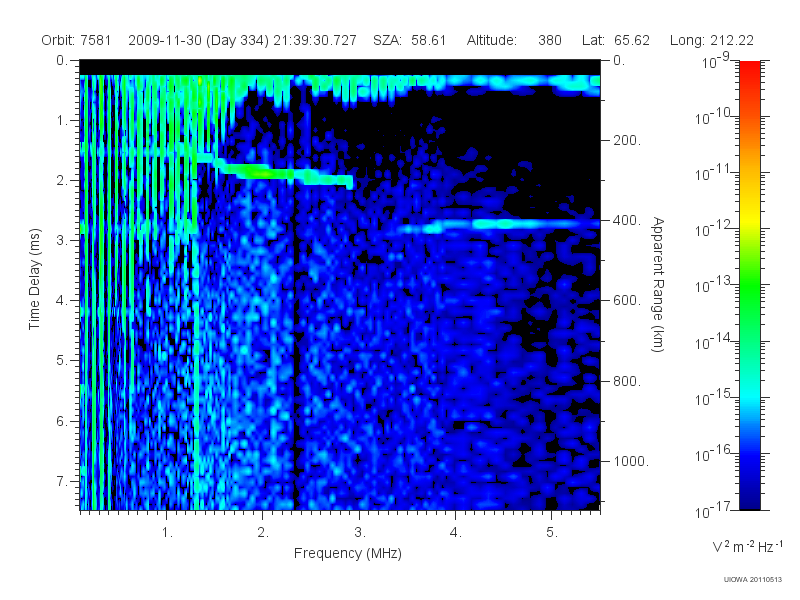The height and width of the screenshot is (600, 800).
Task: Click the 10^-17 colorbar label
Action: click(x=714, y=510)
